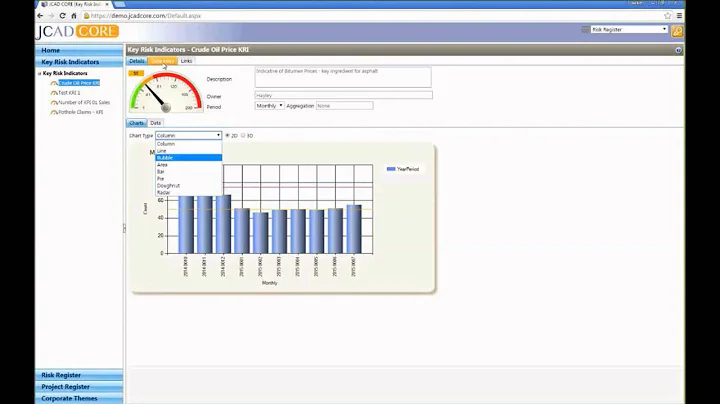This screenshot has height=404, width=720.
Task: Switch to the Data sub-tab
Action: click(x=156, y=123)
